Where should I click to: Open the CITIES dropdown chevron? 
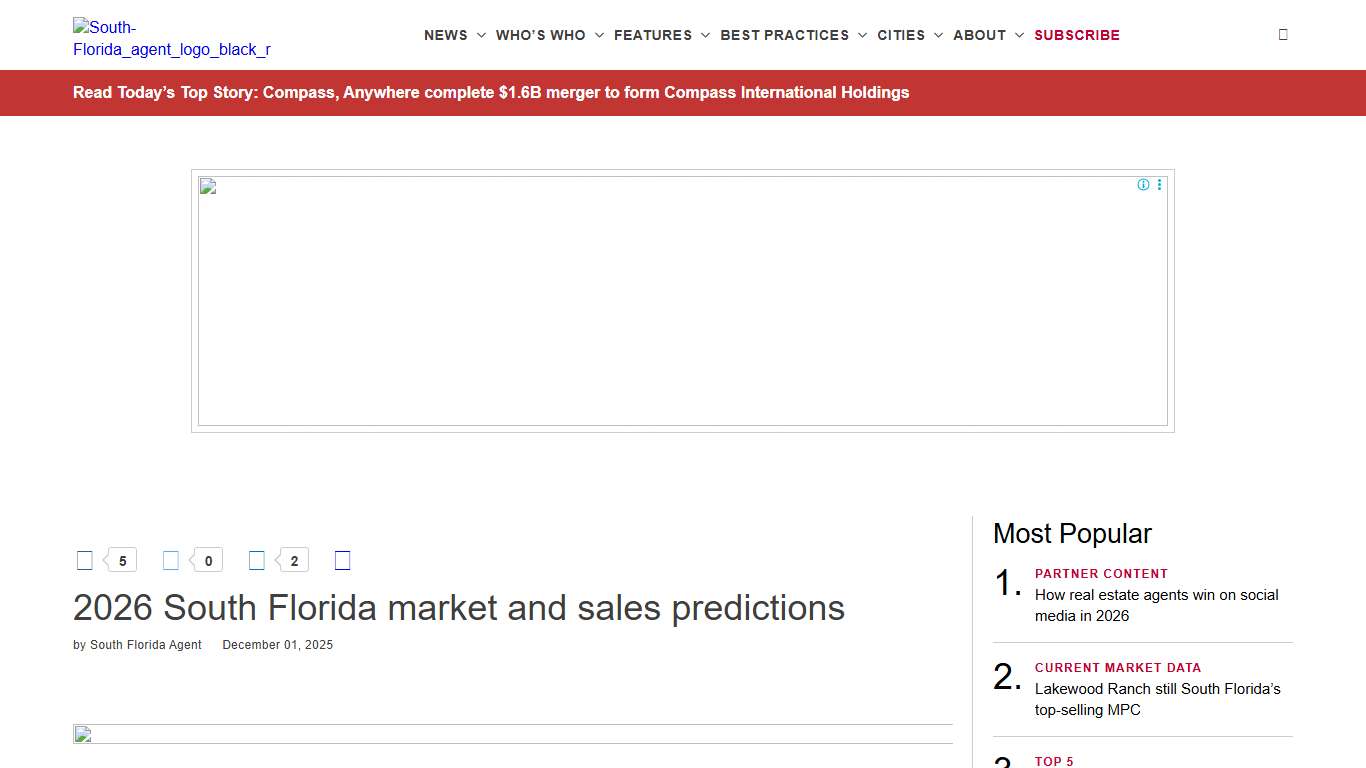point(938,35)
